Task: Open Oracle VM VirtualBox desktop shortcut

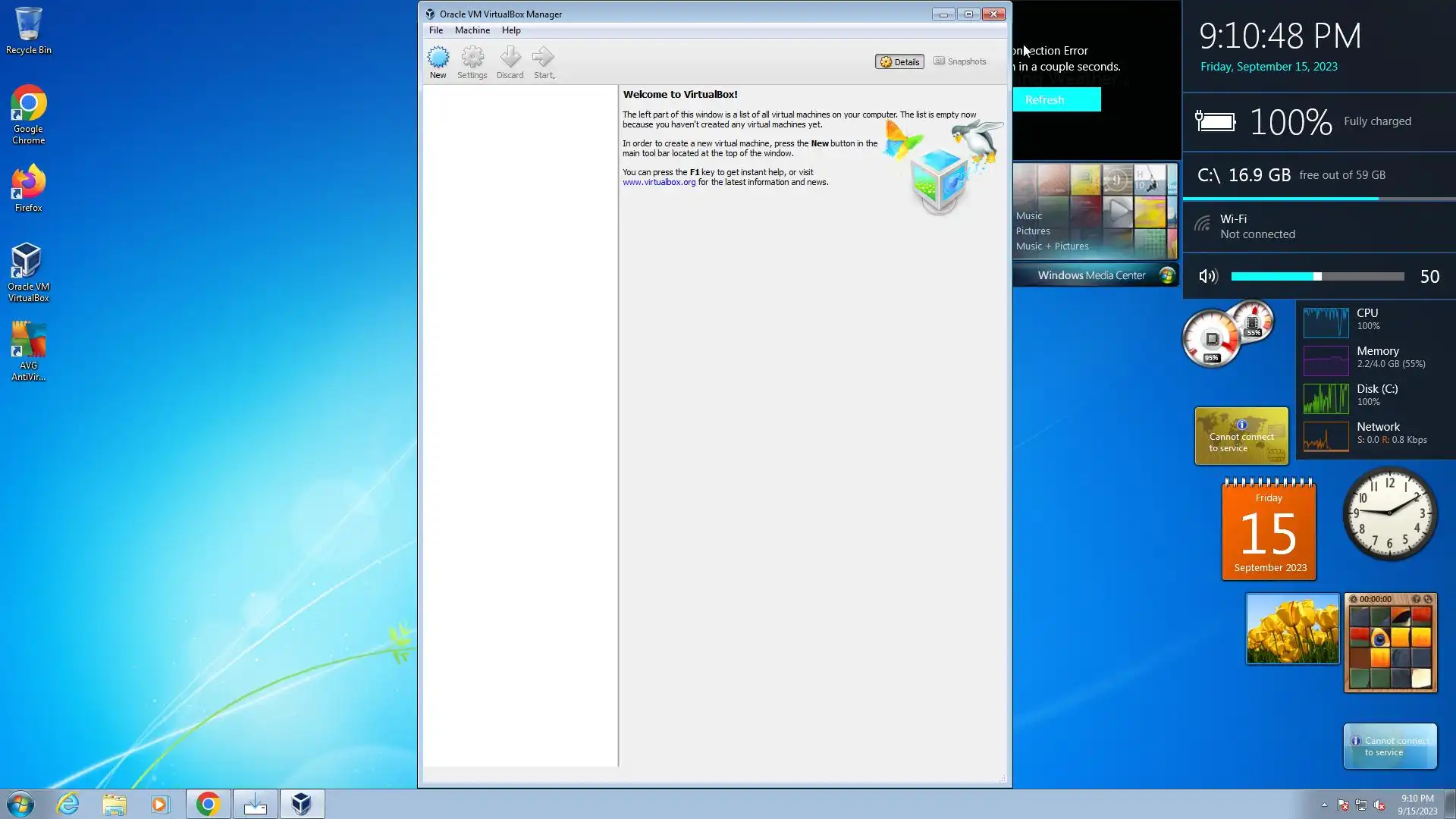Action: coord(28,271)
